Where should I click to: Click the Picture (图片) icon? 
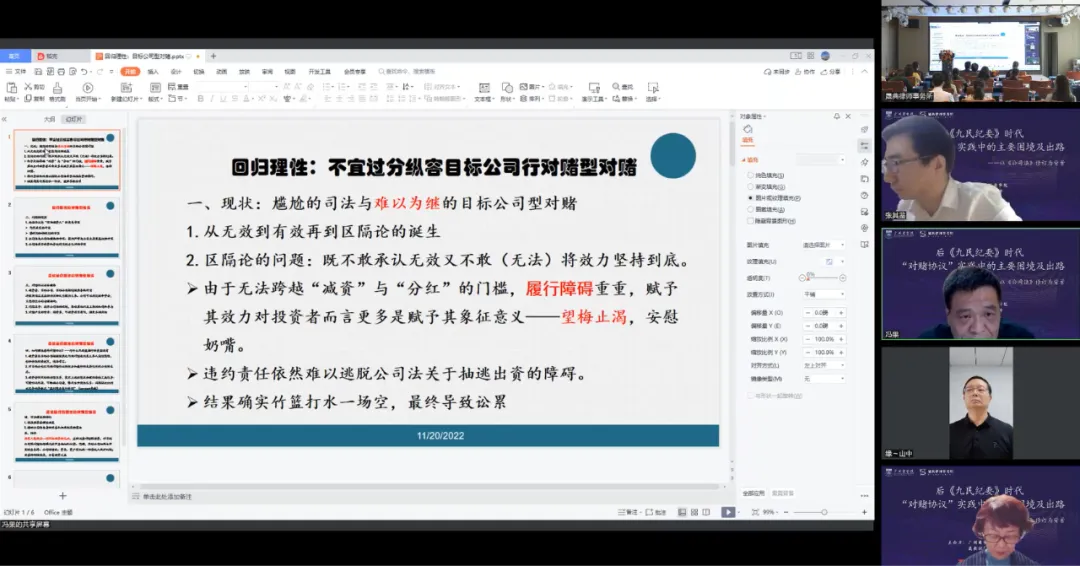(x=524, y=87)
